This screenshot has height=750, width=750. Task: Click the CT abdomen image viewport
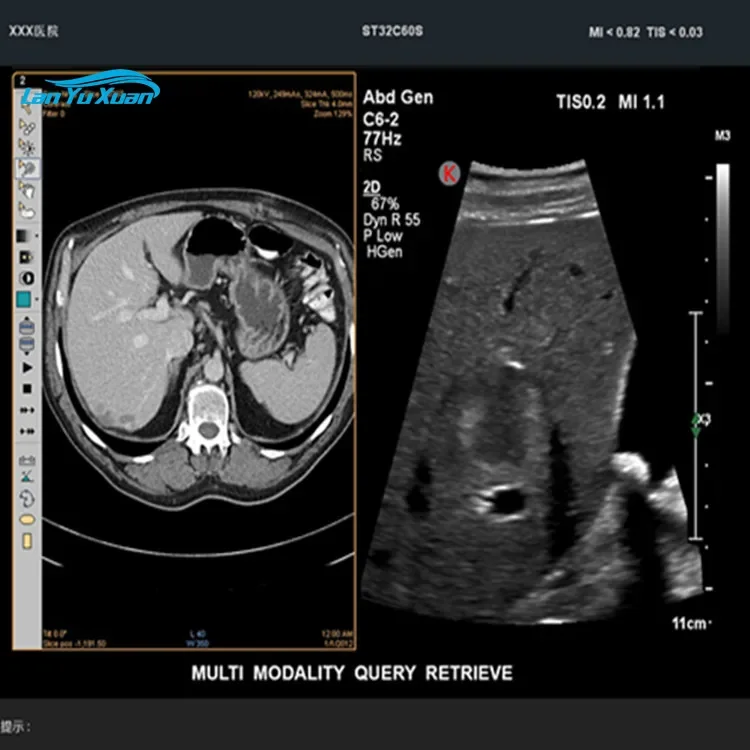pyautogui.click(x=198, y=361)
